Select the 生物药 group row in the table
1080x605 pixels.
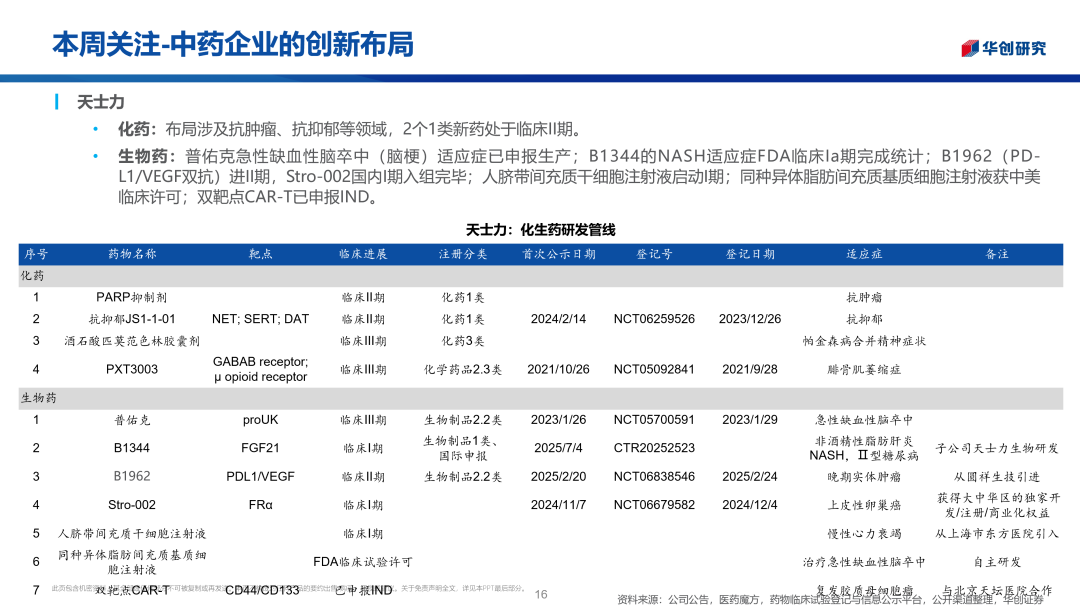click(x=541, y=398)
